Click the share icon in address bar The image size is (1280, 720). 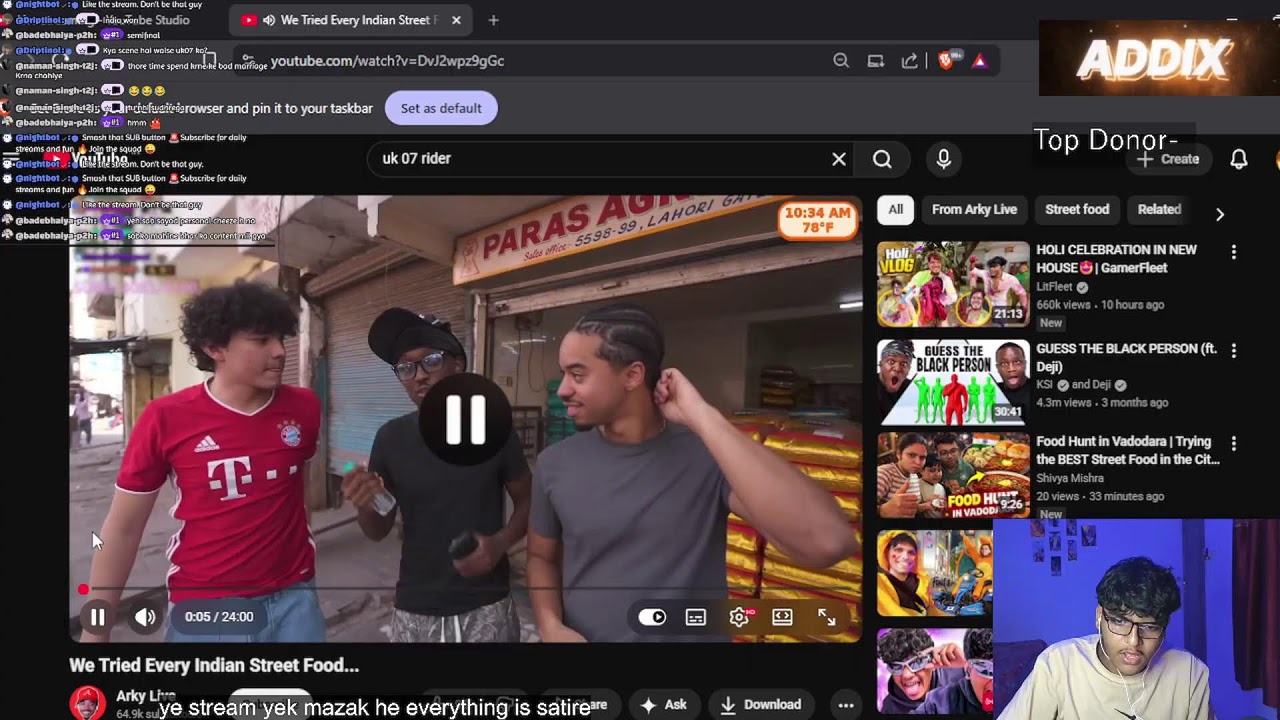click(x=910, y=61)
